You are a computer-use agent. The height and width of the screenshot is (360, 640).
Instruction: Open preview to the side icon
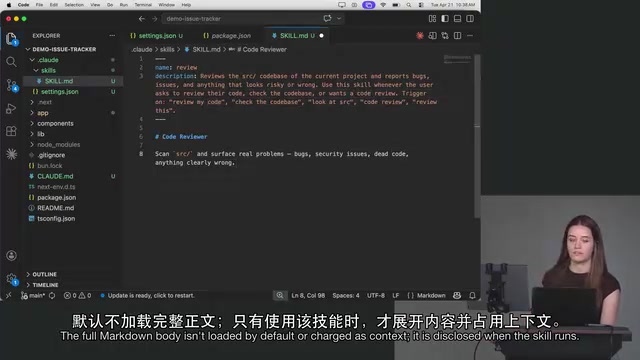click(x=432, y=36)
